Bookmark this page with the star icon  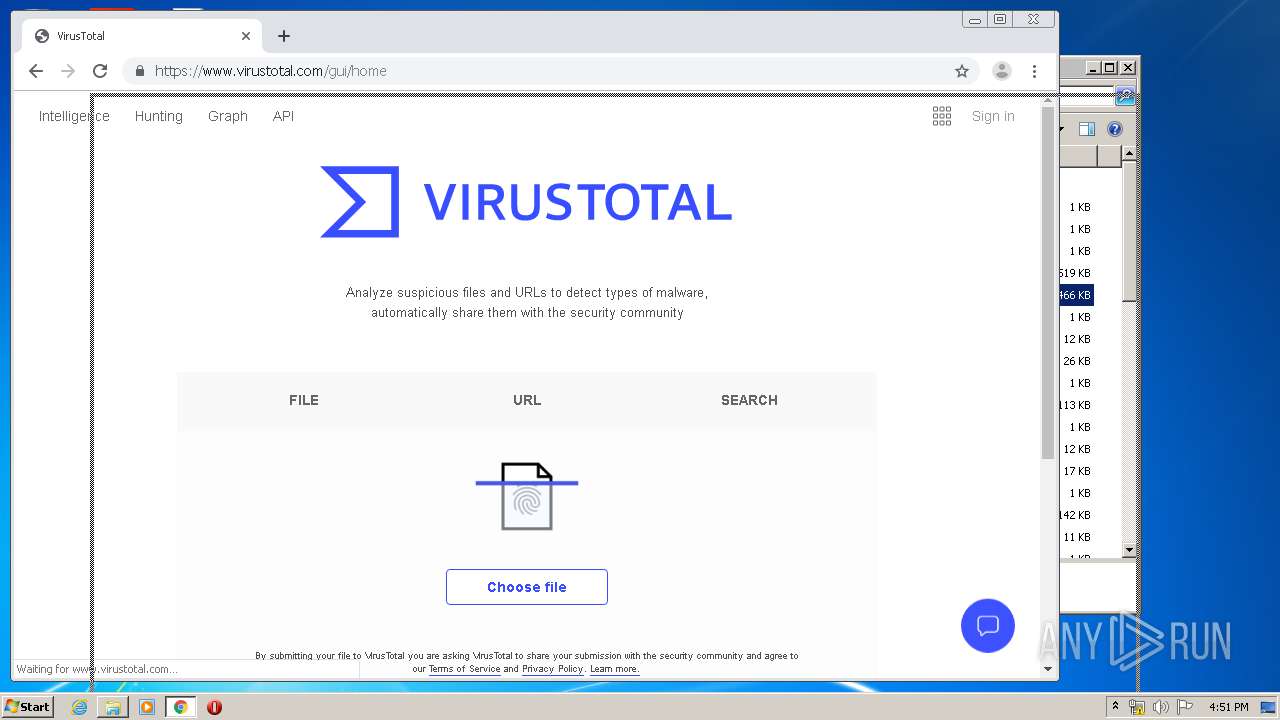tap(962, 71)
